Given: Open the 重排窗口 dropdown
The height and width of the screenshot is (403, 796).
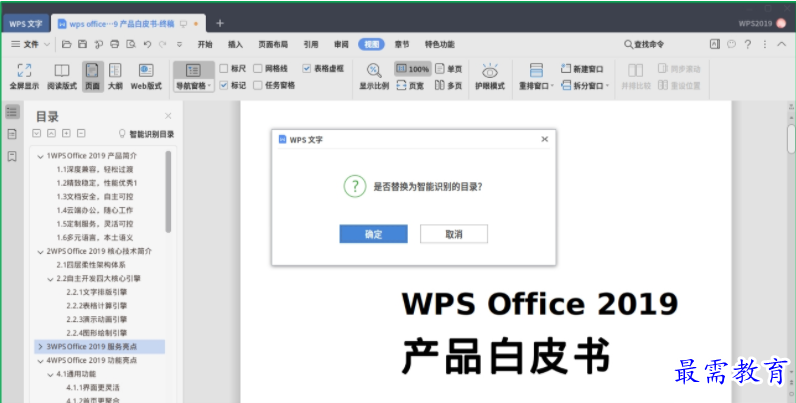Looking at the screenshot, I should [536, 86].
